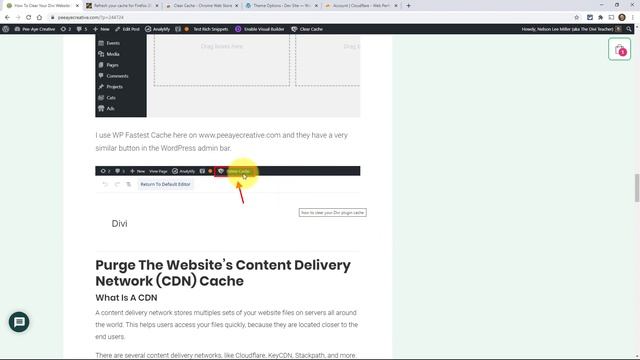Viewport: 640px width, 360px height.
Task: Open the Chrome three-dot menu
Action: click(633, 18)
